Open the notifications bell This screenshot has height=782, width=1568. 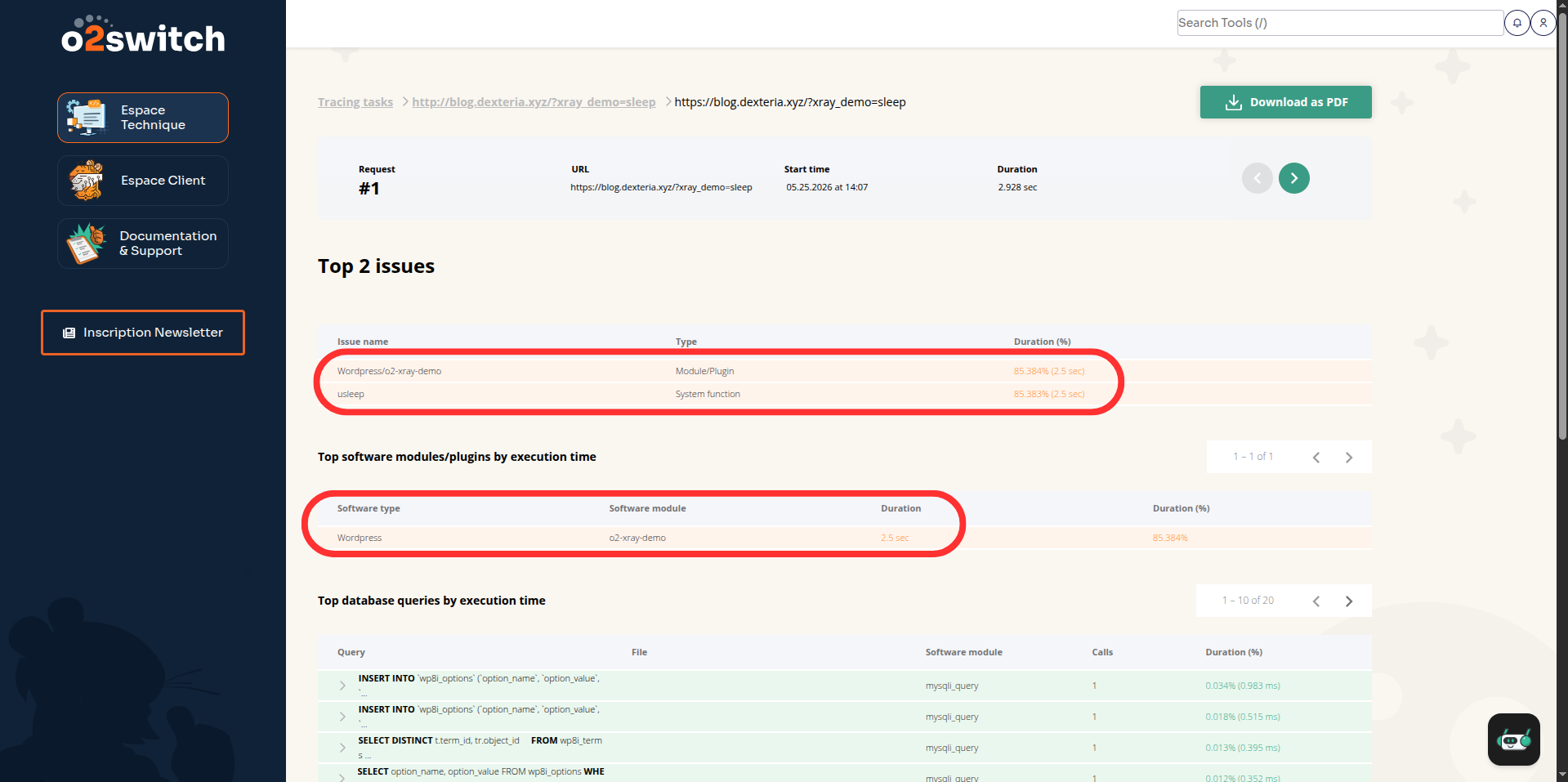point(1517,23)
